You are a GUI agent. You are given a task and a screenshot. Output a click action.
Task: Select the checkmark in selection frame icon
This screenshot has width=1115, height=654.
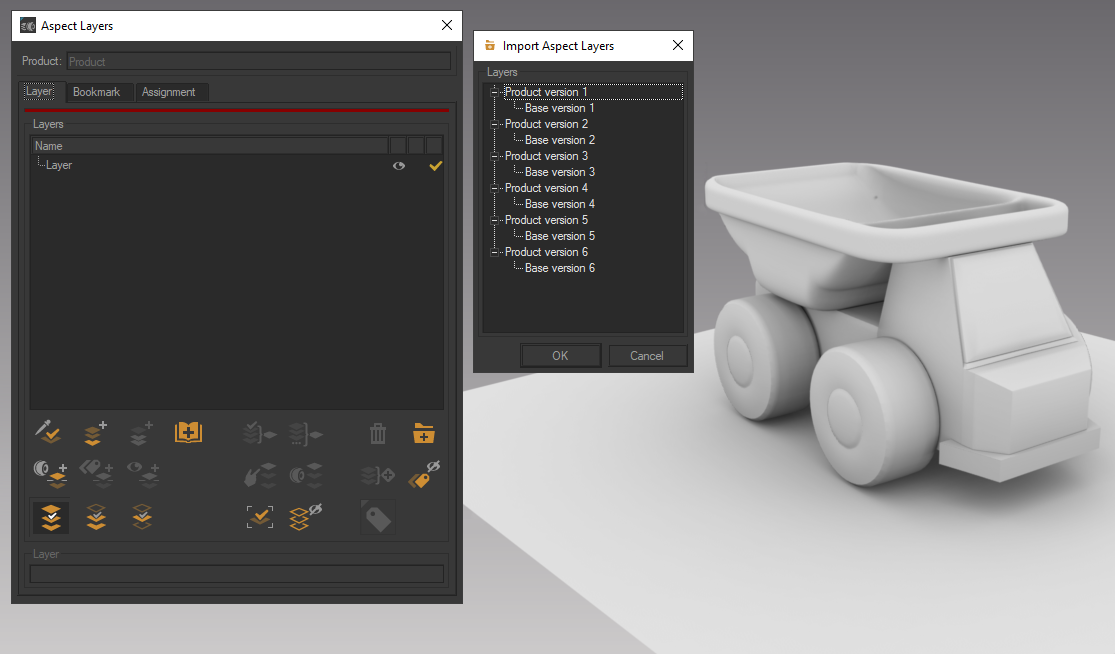click(x=260, y=517)
